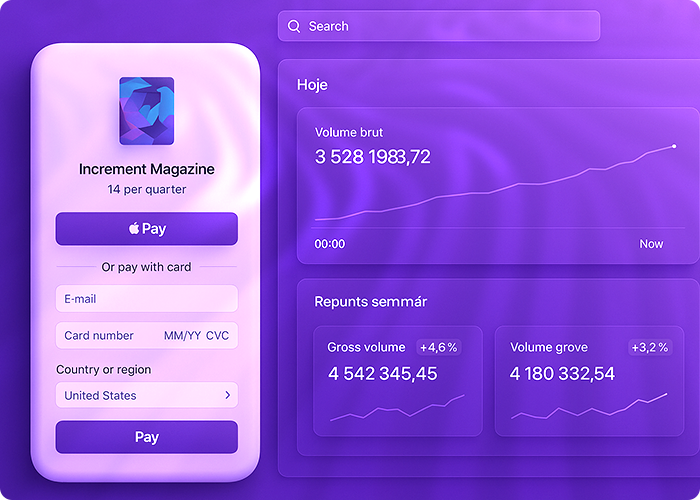700x501 pixels.
Task: Click the +4,6 % badge on Gross volume
Action: tap(438, 347)
